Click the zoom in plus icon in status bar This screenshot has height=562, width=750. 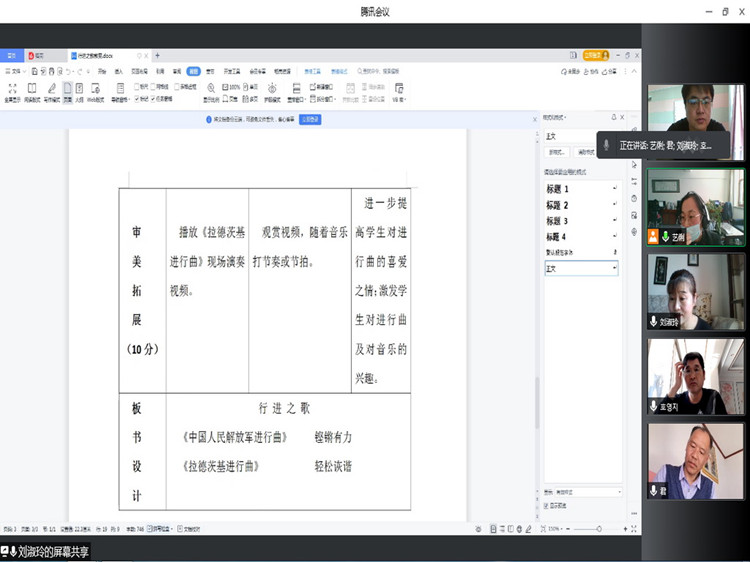[x=625, y=529]
